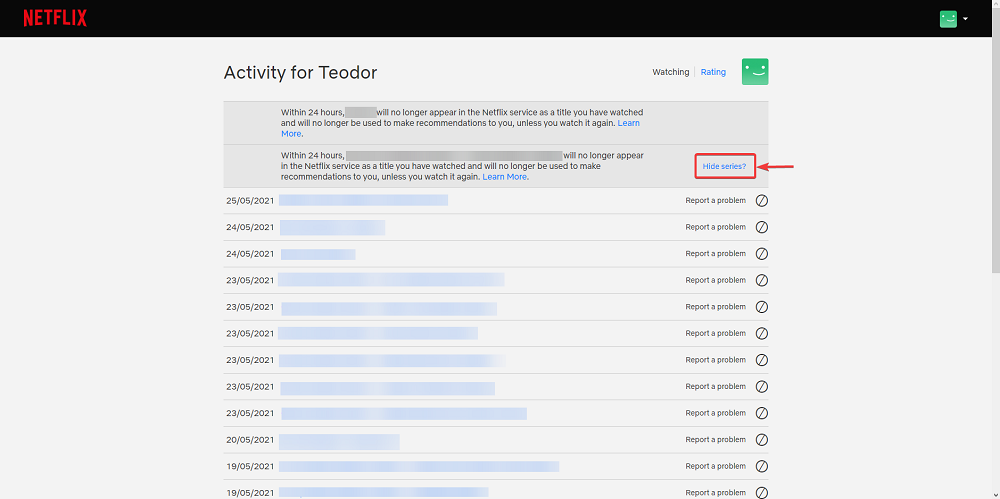Viewport: 1000px width, 499px height.
Task: Click the Hide series? link
Action: click(x=724, y=166)
